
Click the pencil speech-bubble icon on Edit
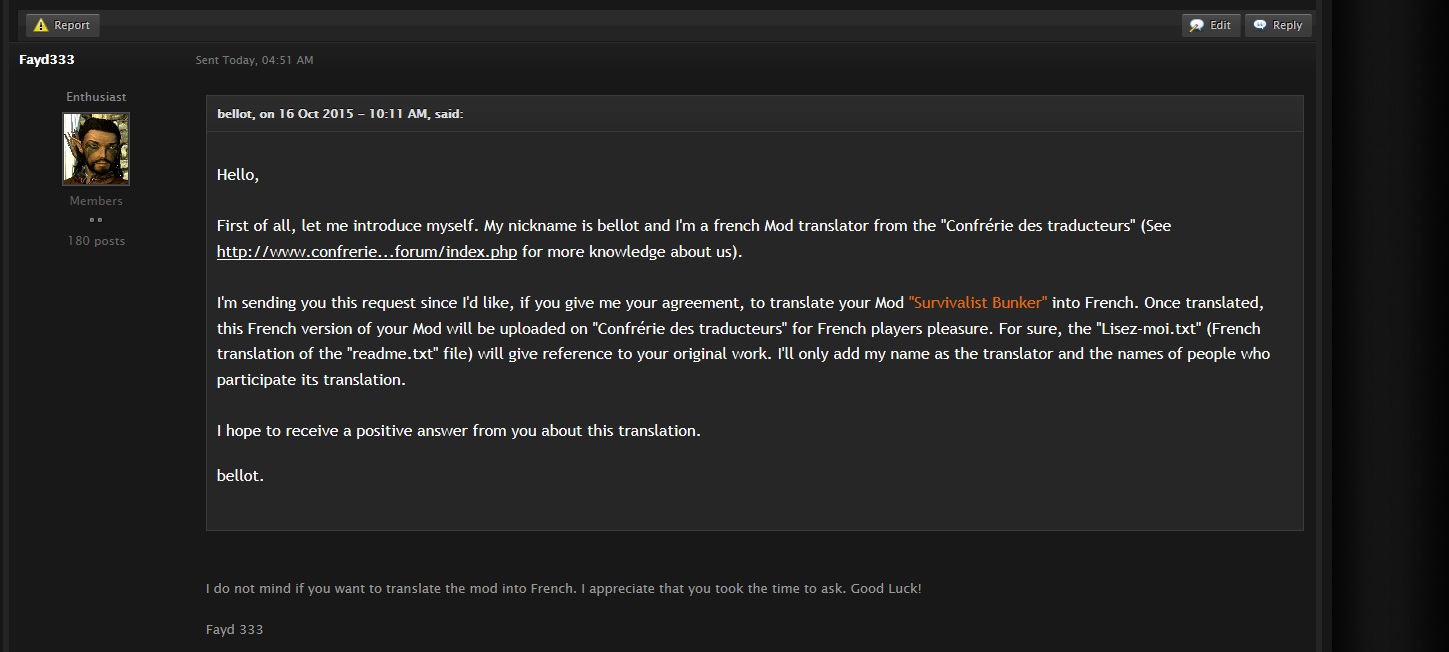1196,25
